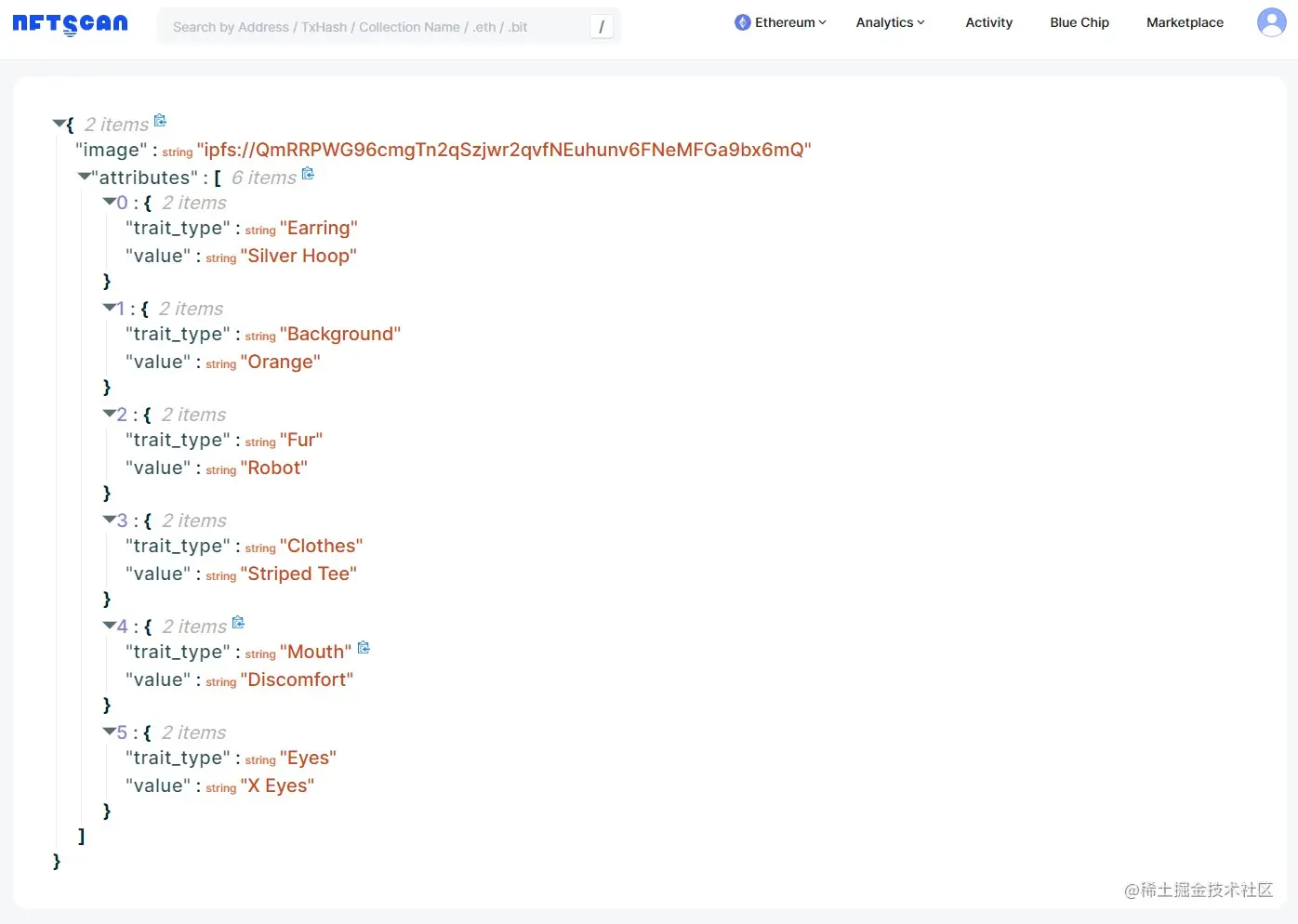Screen dimensions: 1298x924
Task: Collapse attribute item 0
Action: click(x=109, y=201)
